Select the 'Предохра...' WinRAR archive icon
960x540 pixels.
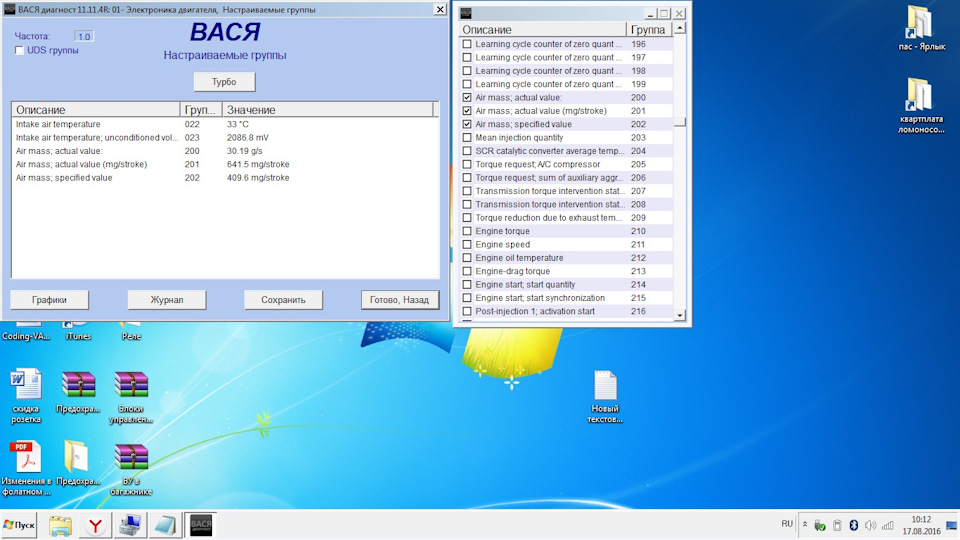[78, 392]
